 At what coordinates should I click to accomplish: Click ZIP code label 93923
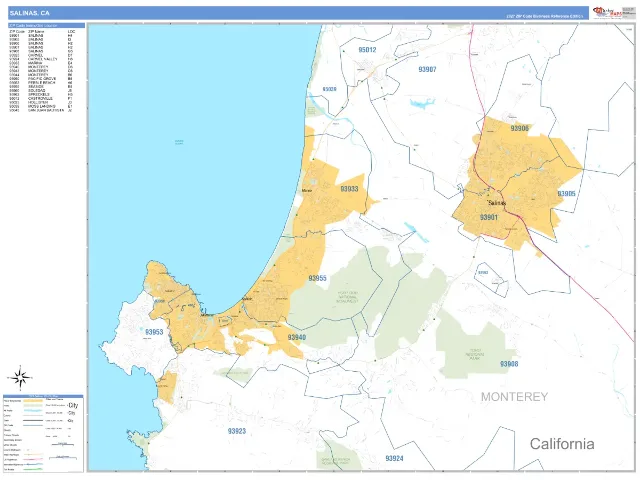point(237,431)
